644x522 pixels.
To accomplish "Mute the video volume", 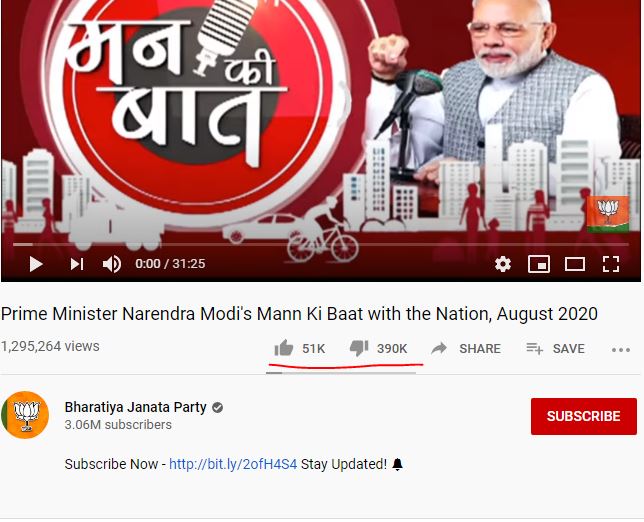I will 112,264.
